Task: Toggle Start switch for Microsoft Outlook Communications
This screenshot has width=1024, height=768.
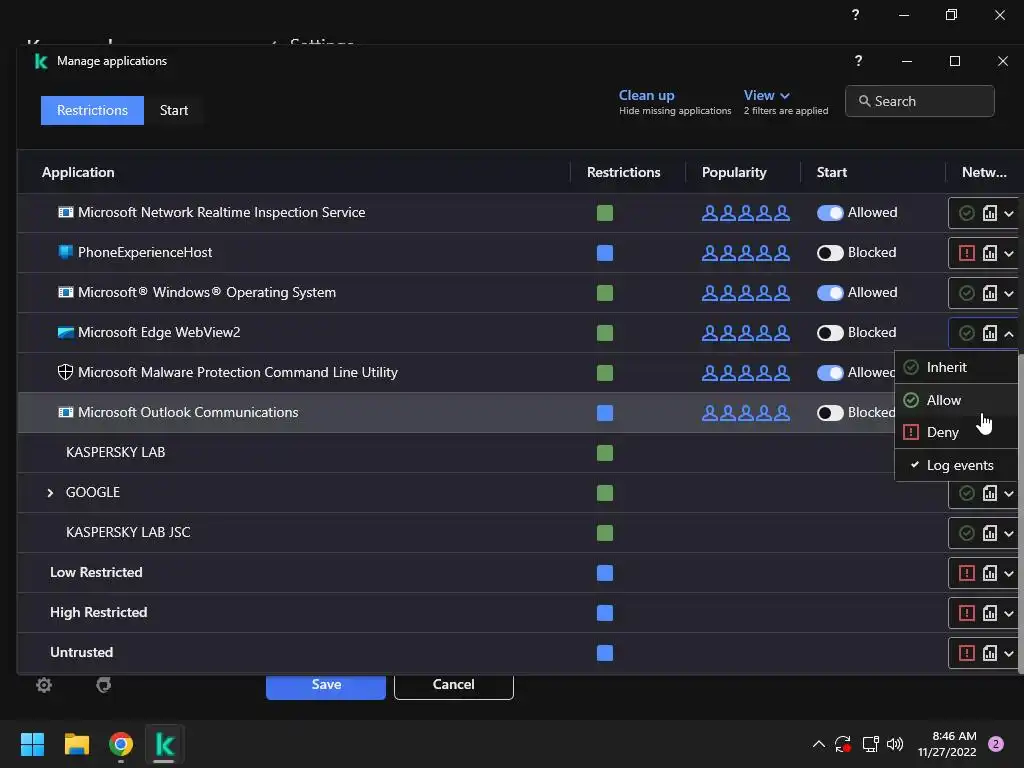Action: (x=830, y=413)
